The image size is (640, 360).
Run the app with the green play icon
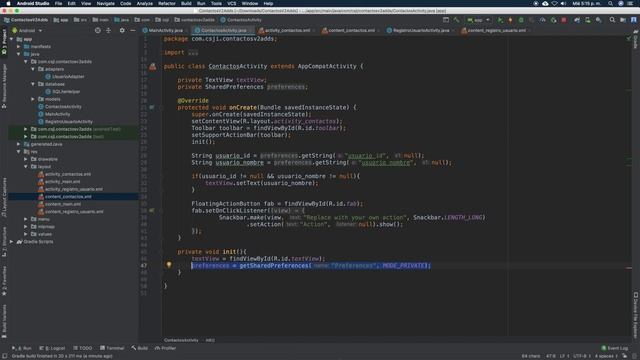500,20
